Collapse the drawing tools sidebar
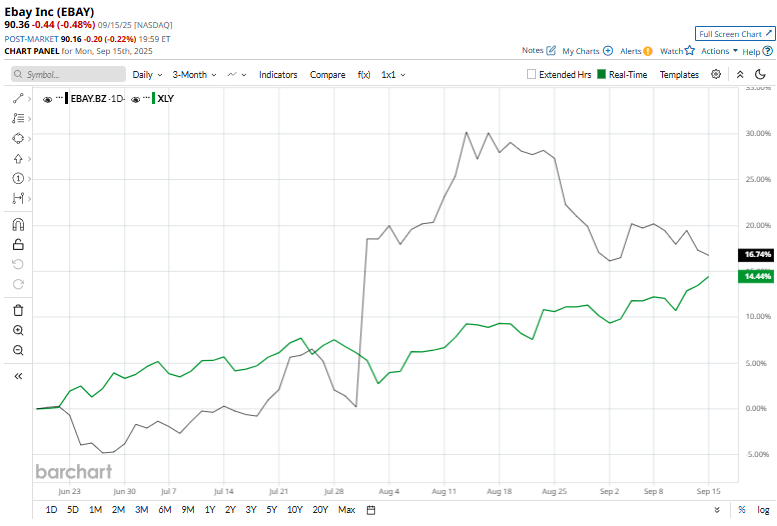The image size is (777, 526). coord(18,376)
